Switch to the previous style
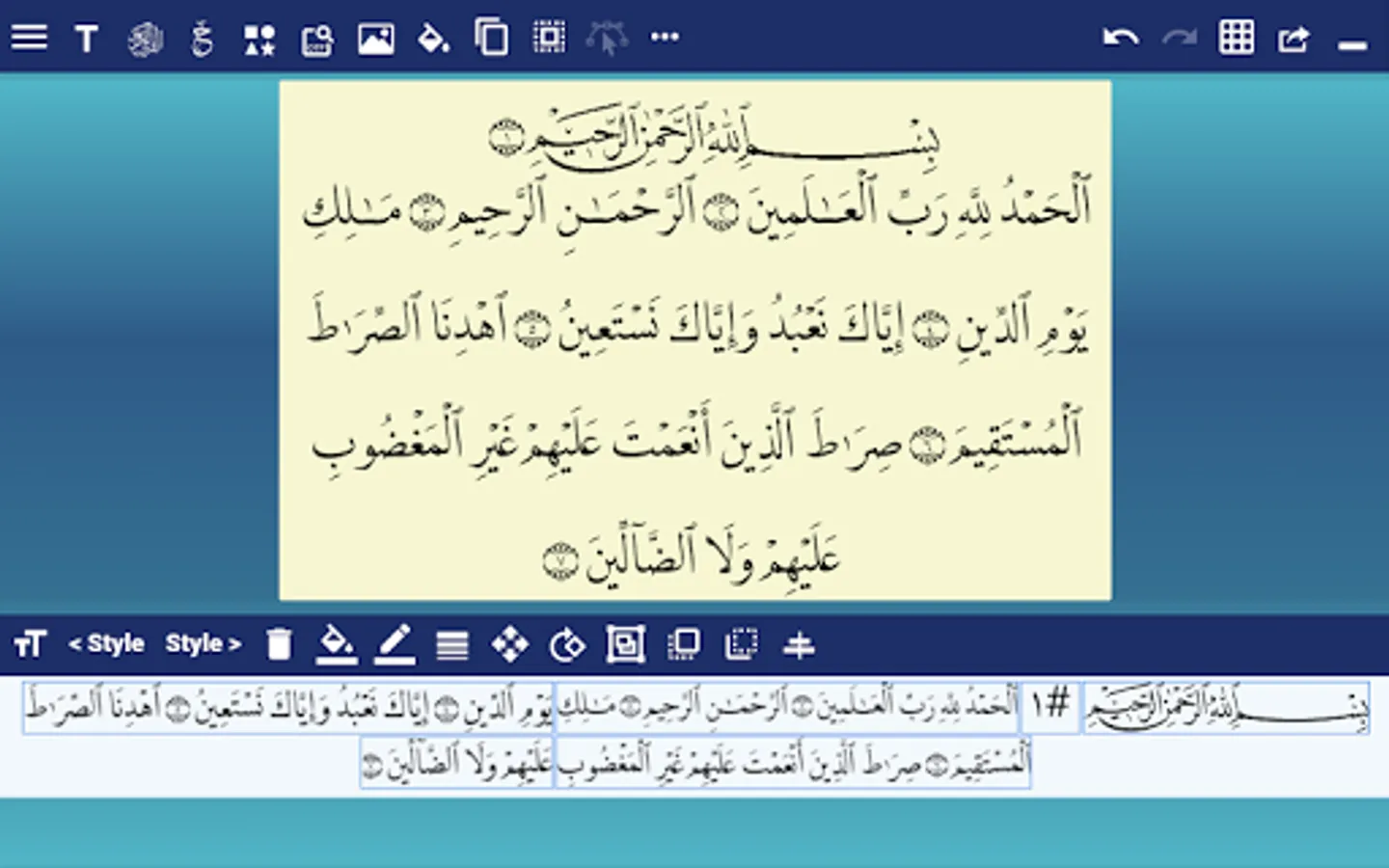 [x=106, y=643]
